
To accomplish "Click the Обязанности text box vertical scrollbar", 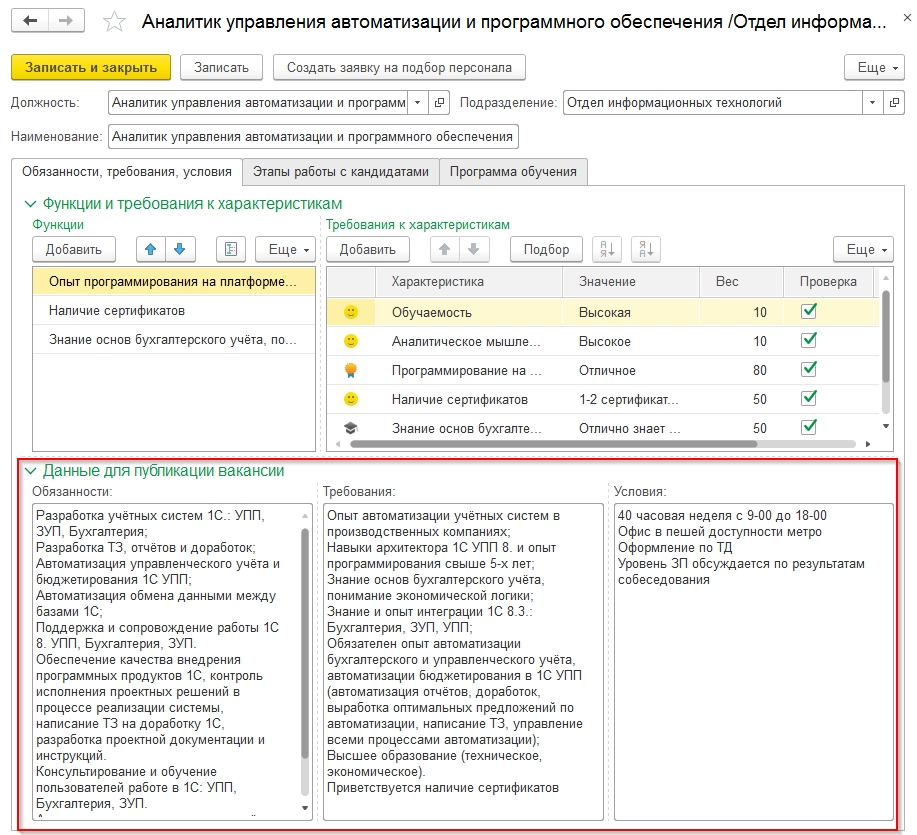I will tap(305, 643).
